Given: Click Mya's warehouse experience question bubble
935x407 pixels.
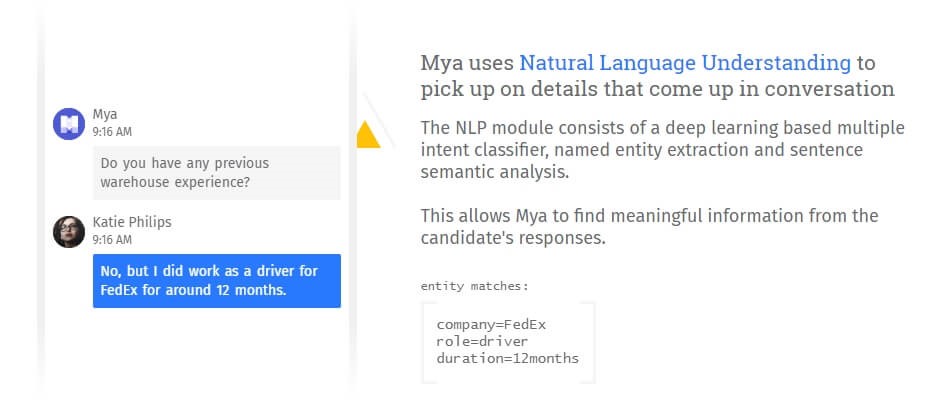Looking at the screenshot, I should (217, 173).
